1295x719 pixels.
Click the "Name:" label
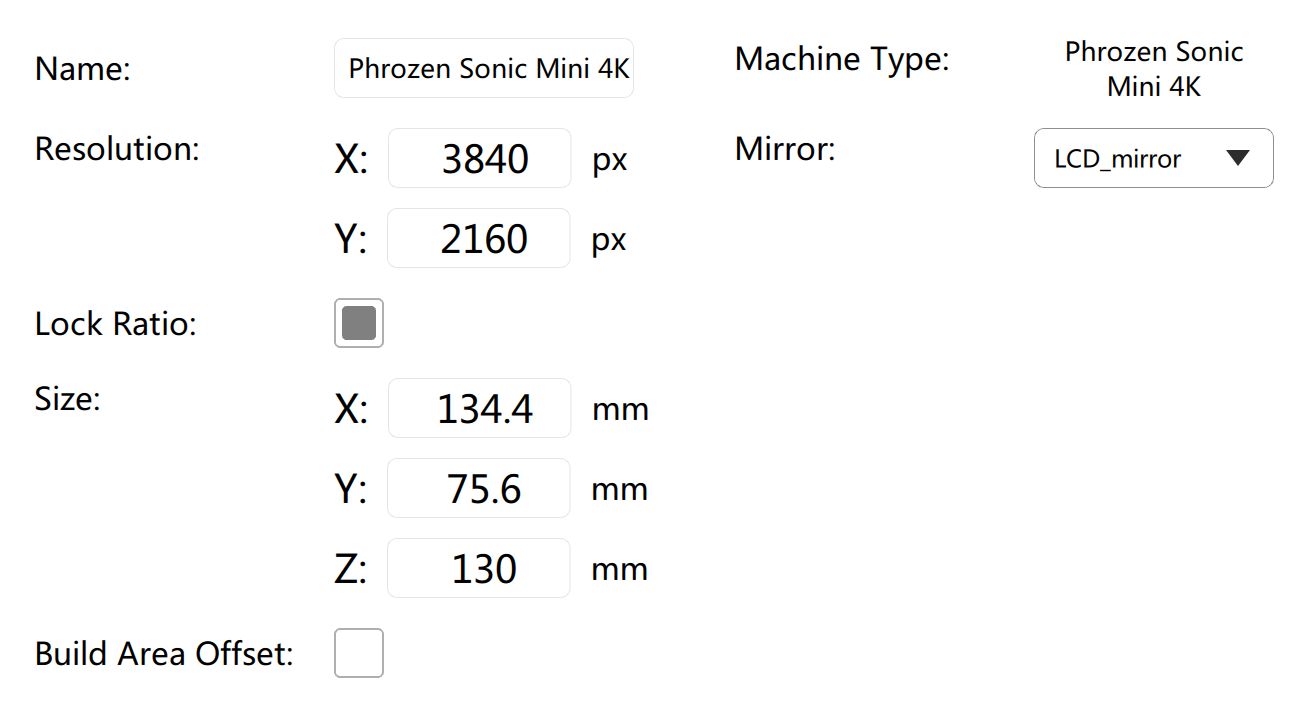click(x=83, y=70)
